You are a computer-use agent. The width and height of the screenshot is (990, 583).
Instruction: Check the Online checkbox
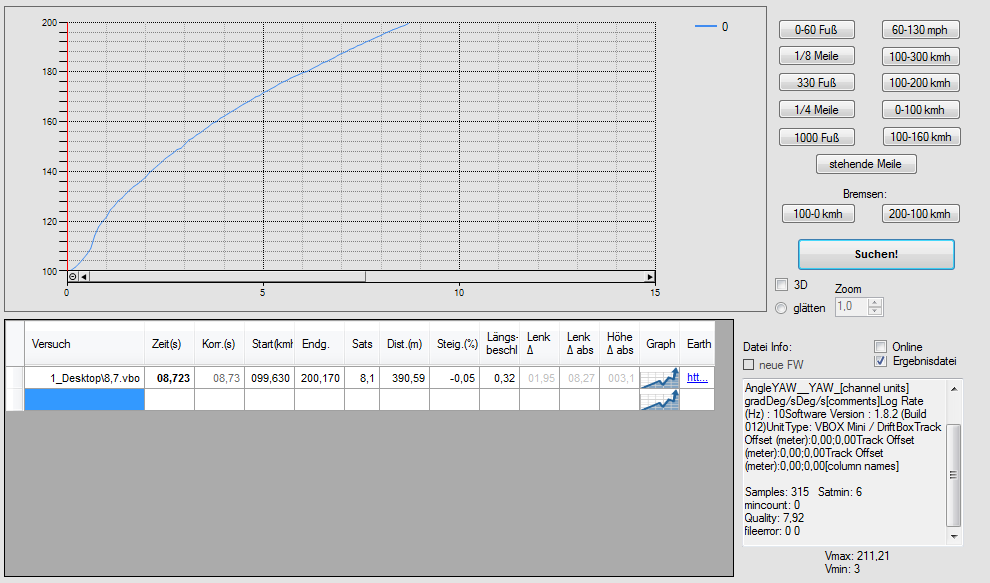tap(881, 347)
